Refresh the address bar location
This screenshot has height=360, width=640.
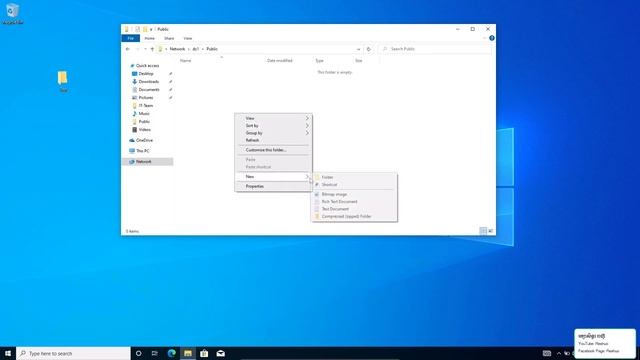(369, 49)
